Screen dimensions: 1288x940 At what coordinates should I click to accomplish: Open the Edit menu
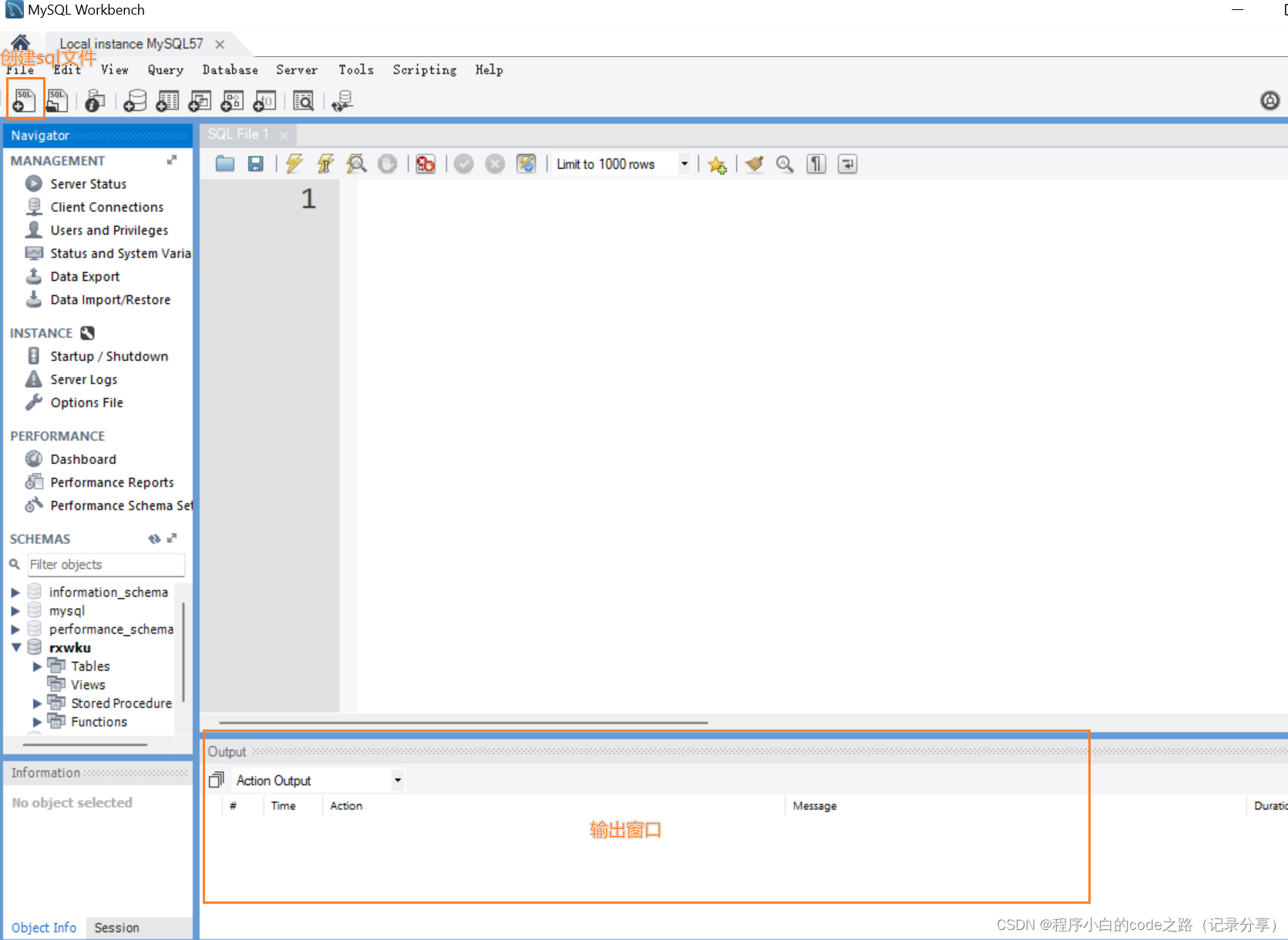67,69
